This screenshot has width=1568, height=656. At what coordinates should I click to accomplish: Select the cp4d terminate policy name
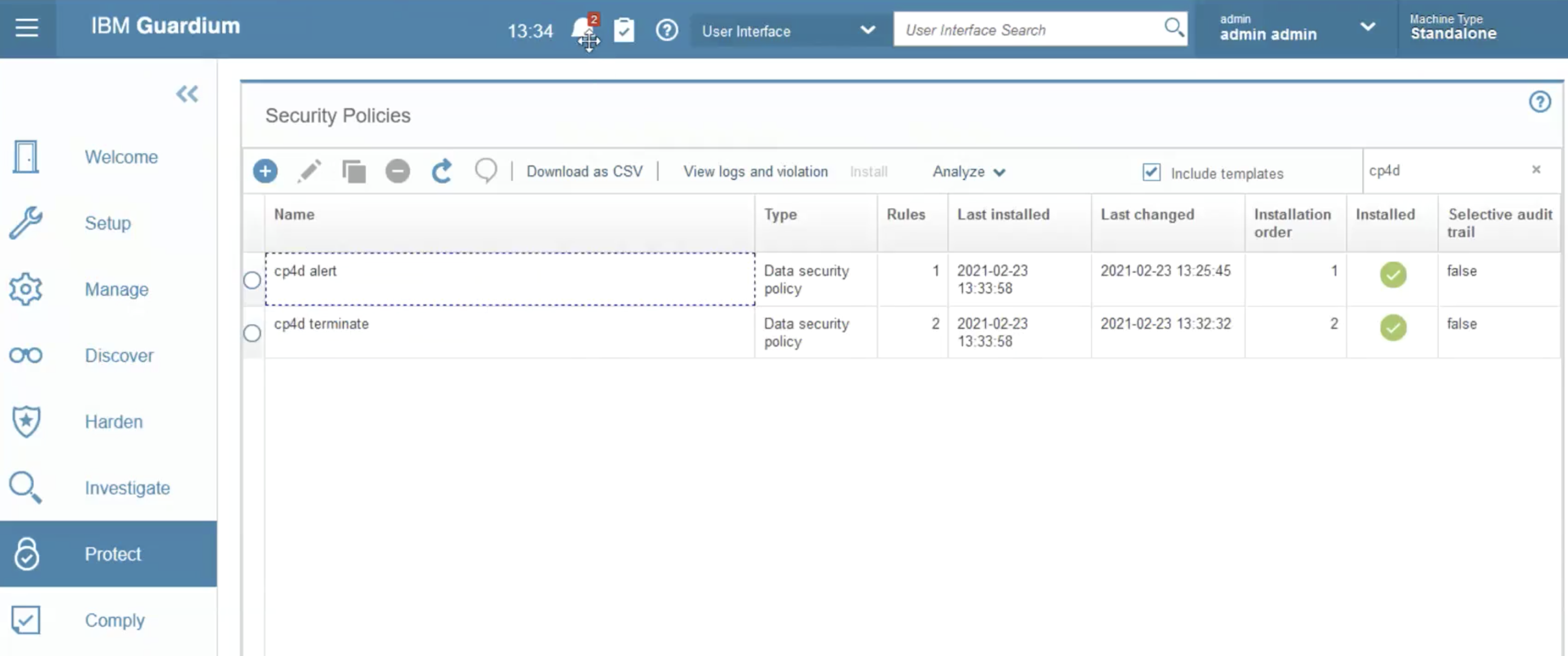tap(321, 324)
